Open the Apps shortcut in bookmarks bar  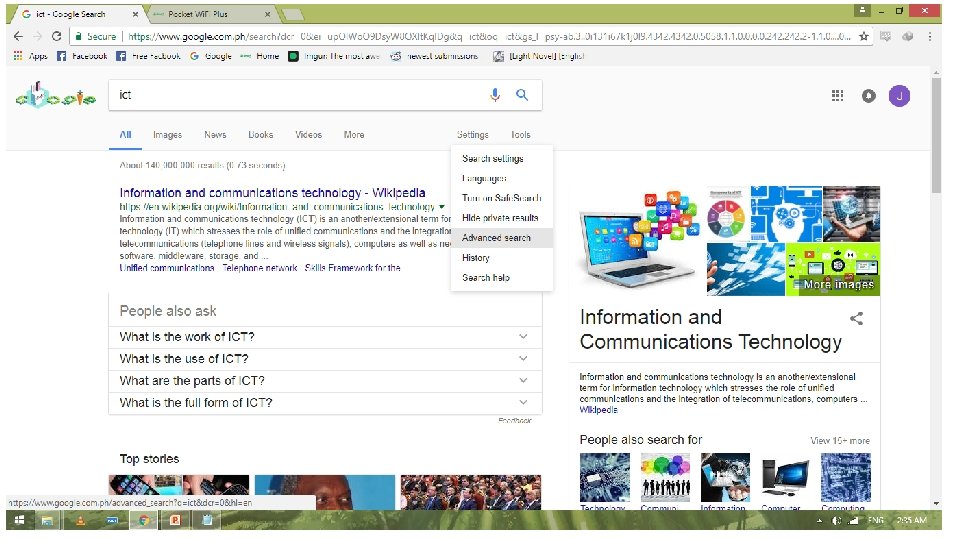(x=31, y=56)
